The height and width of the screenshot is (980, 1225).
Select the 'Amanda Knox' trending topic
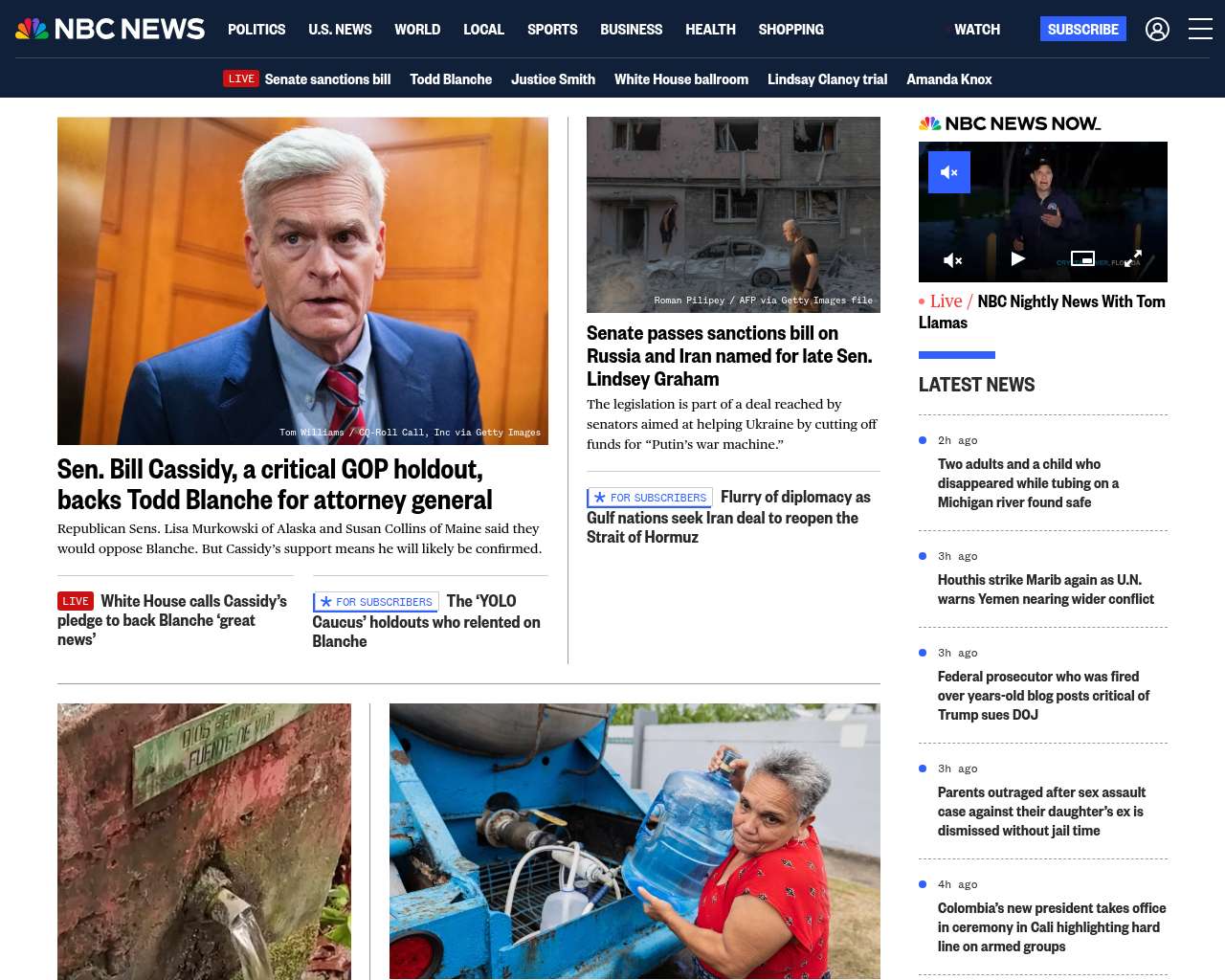coord(949,79)
